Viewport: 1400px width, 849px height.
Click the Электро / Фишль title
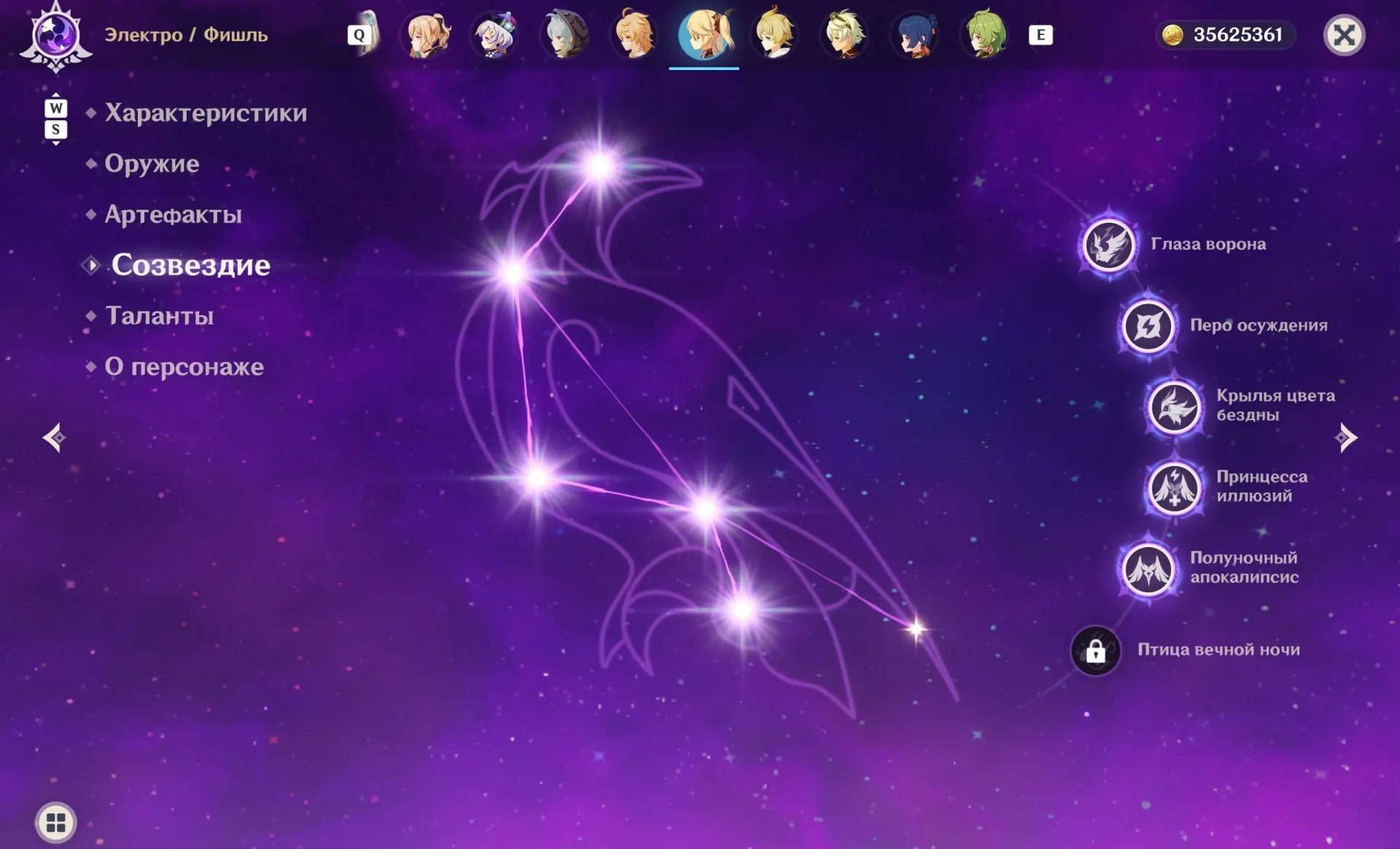[x=186, y=35]
